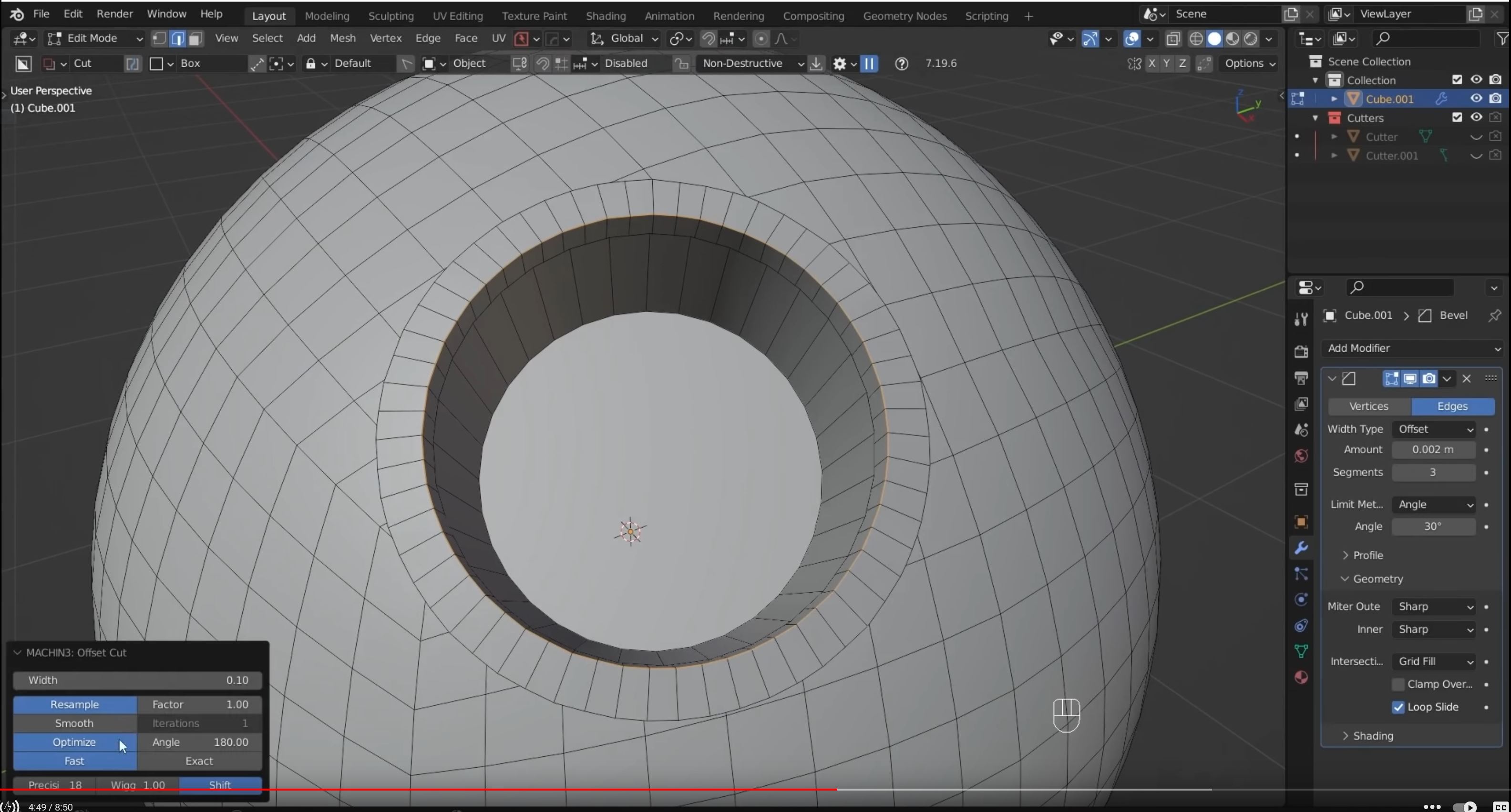Image resolution: width=1511 pixels, height=812 pixels.
Task: Open the Edit Mode dropdown
Action: coord(95,39)
